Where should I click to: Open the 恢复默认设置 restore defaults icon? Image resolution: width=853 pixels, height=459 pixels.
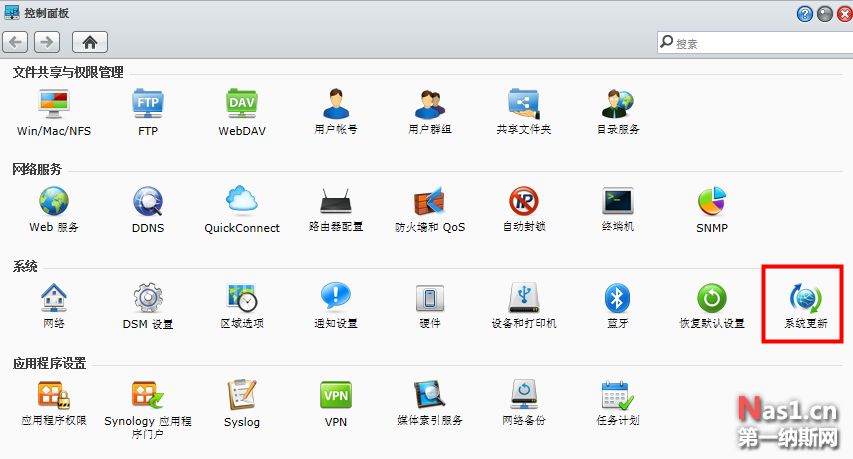(712, 298)
